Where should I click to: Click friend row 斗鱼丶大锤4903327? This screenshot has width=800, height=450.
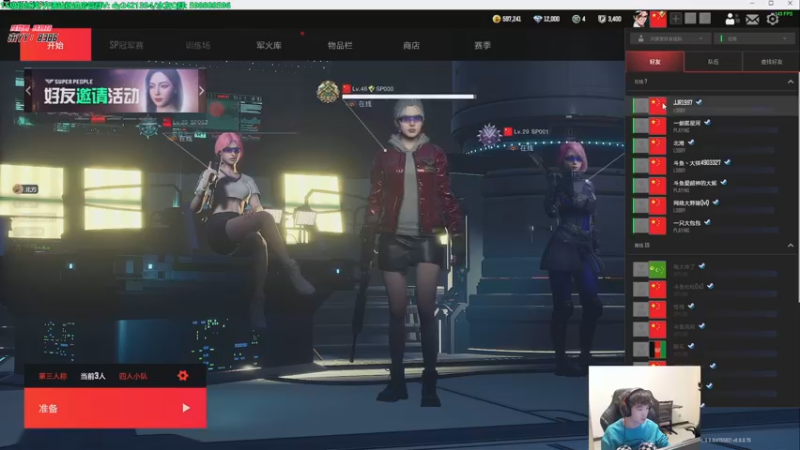click(x=712, y=166)
